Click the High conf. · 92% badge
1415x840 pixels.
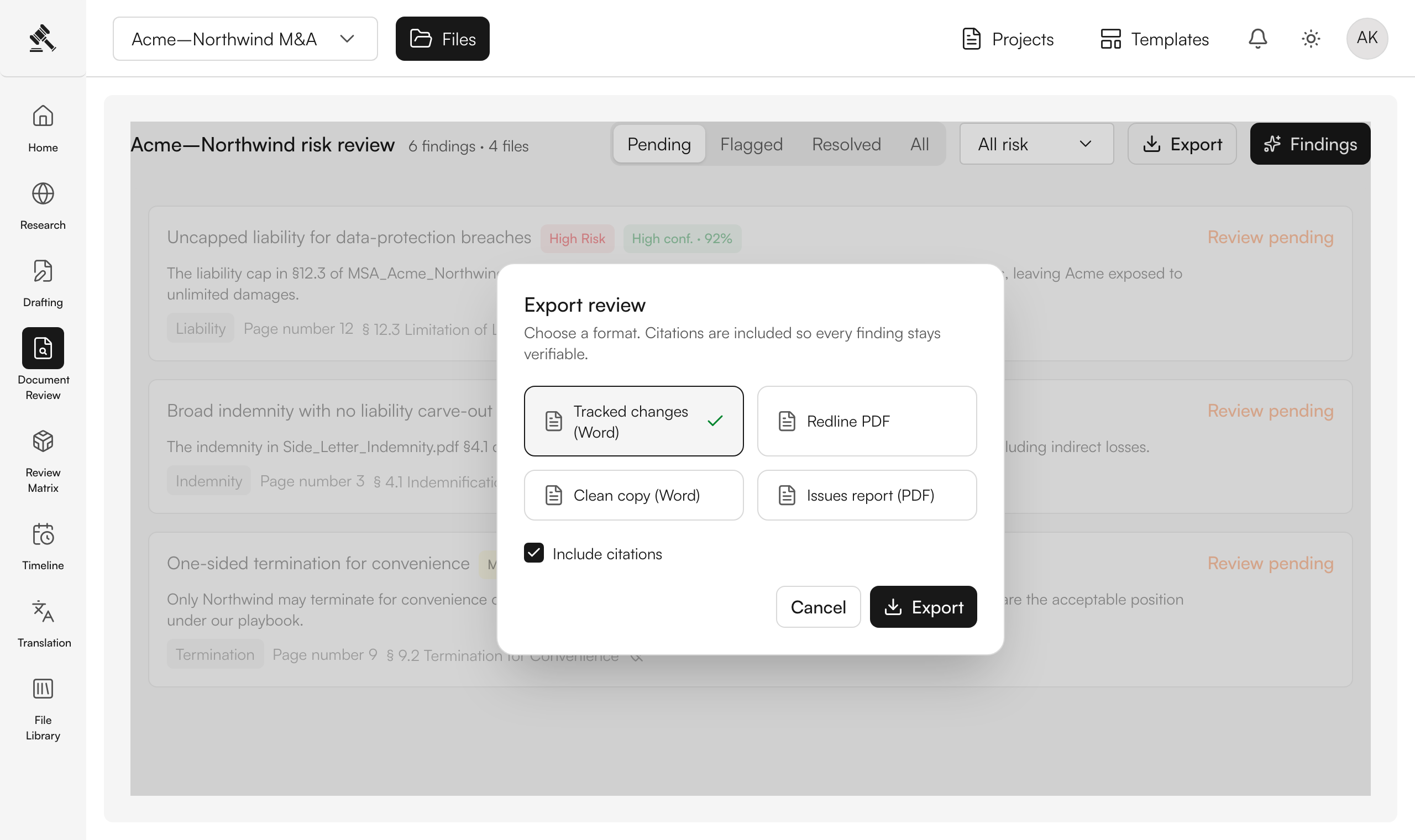coord(682,238)
